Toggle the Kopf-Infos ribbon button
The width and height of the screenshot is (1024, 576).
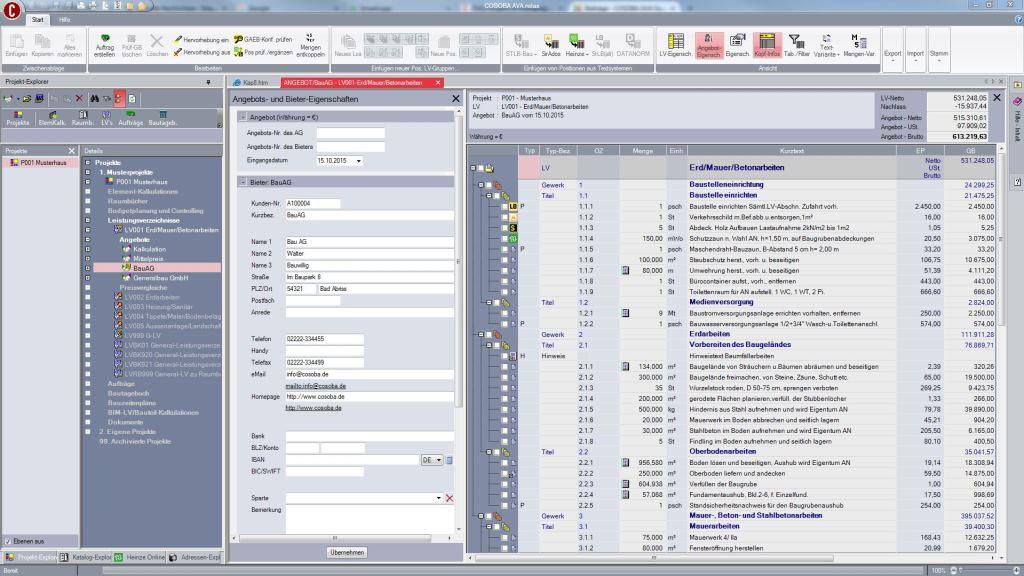click(x=767, y=45)
